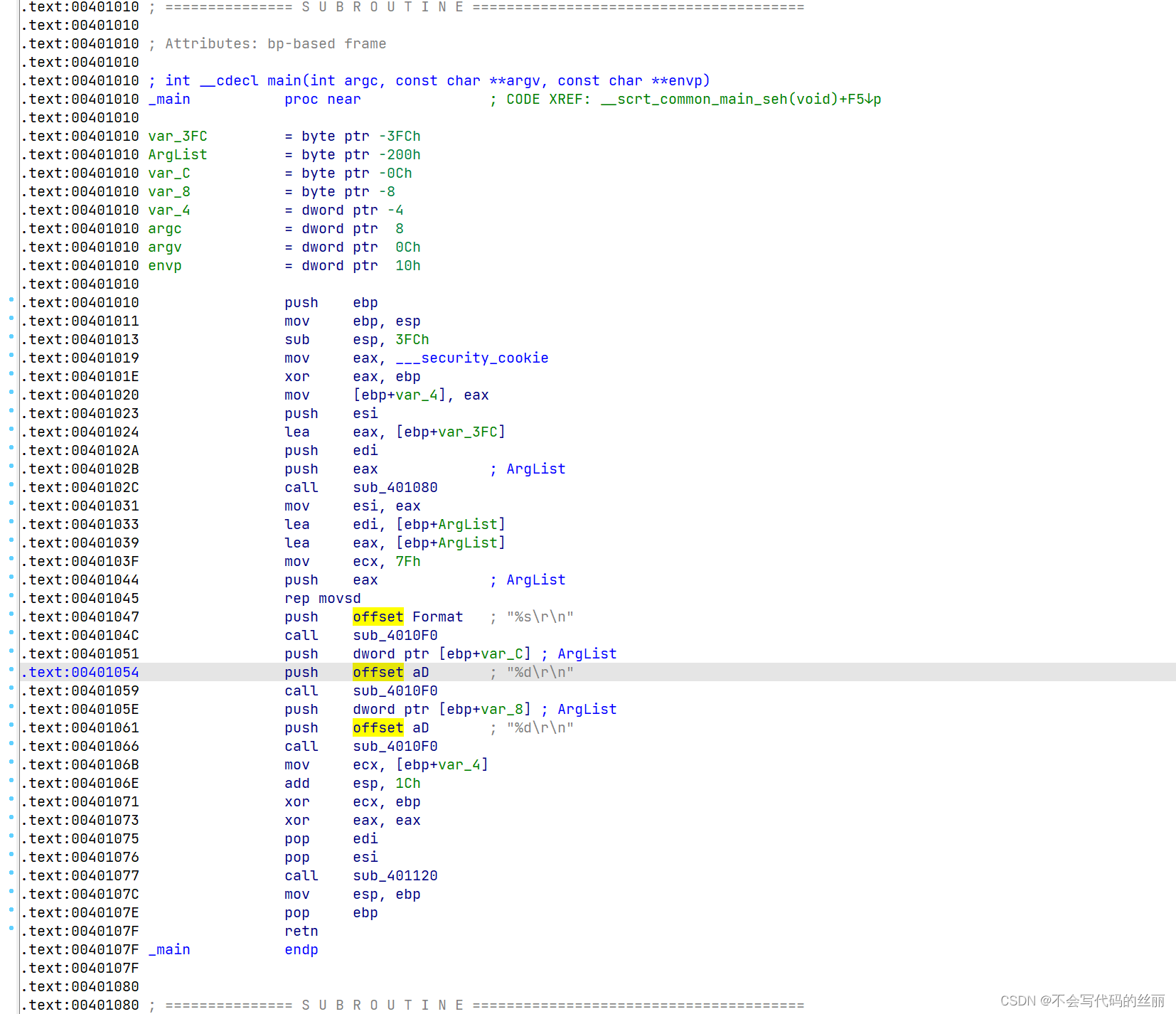This screenshot has width=1176, height=1014.
Task: Click 'offset aD' at address 00401054
Action: point(391,672)
